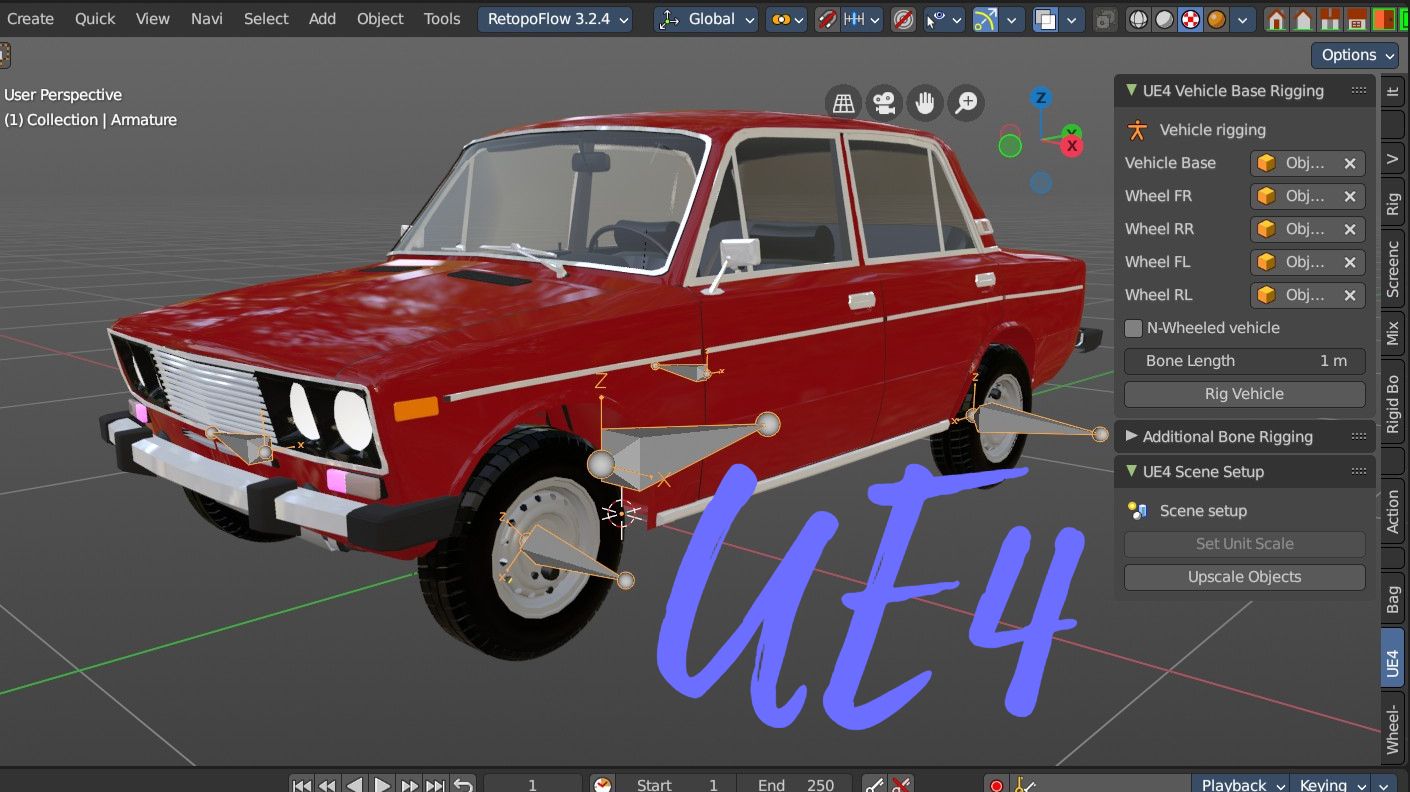Toggle X-ray mode
The height and width of the screenshot is (792, 1410).
pos(1105,19)
